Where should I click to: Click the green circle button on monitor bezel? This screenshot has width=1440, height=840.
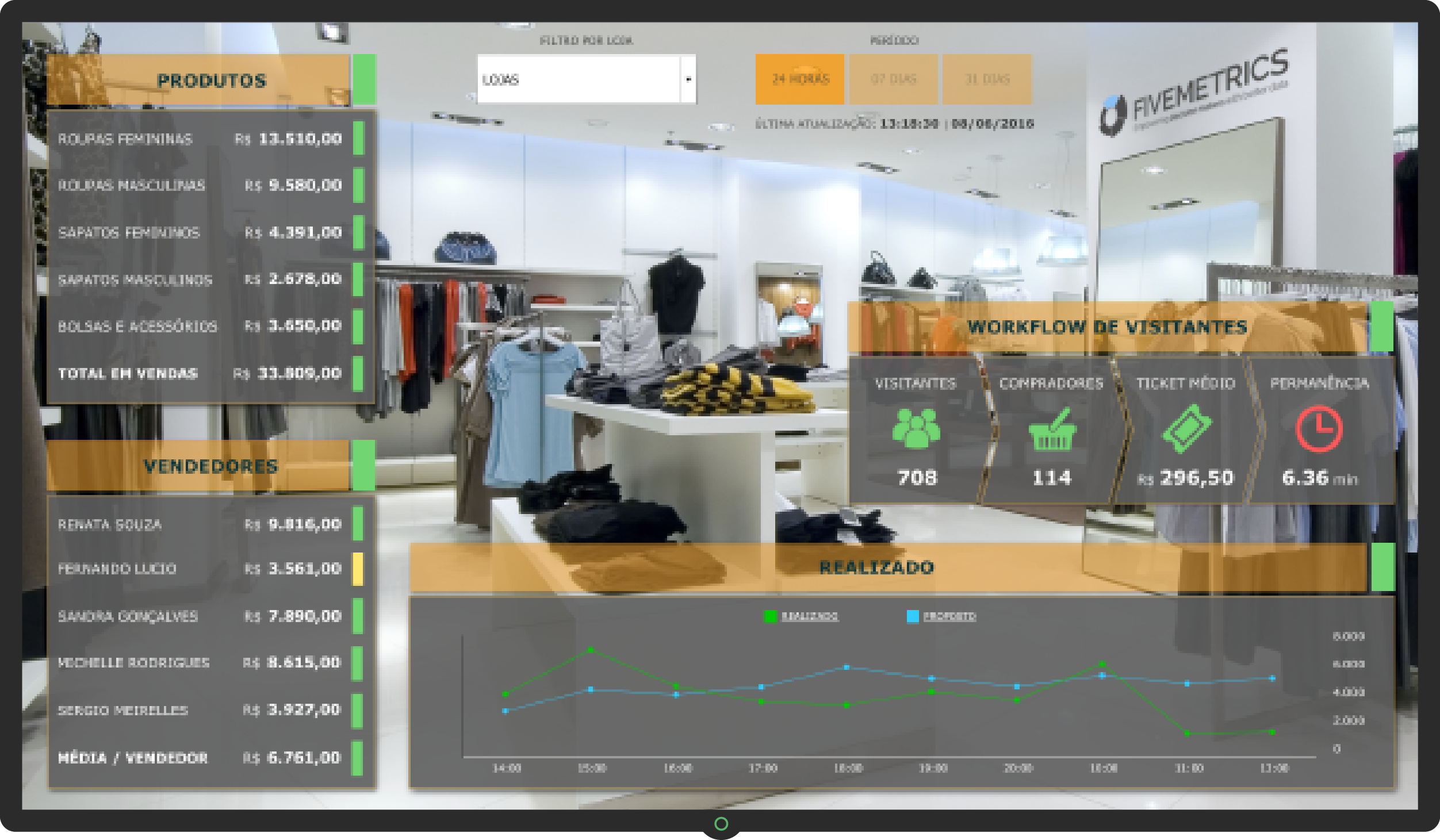[721, 824]
